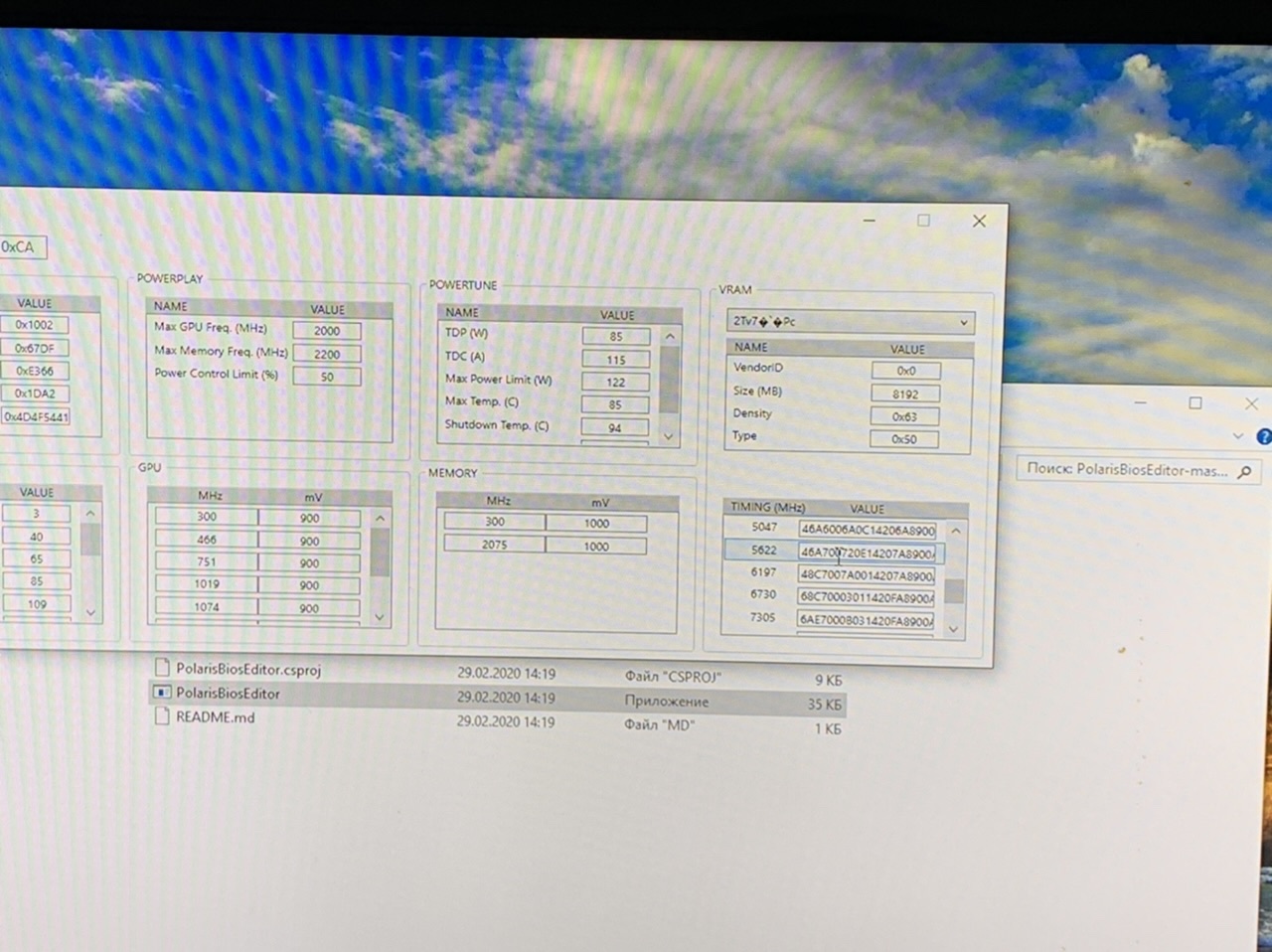Minimize the PolarisBiosEditor window

point(870,220)
